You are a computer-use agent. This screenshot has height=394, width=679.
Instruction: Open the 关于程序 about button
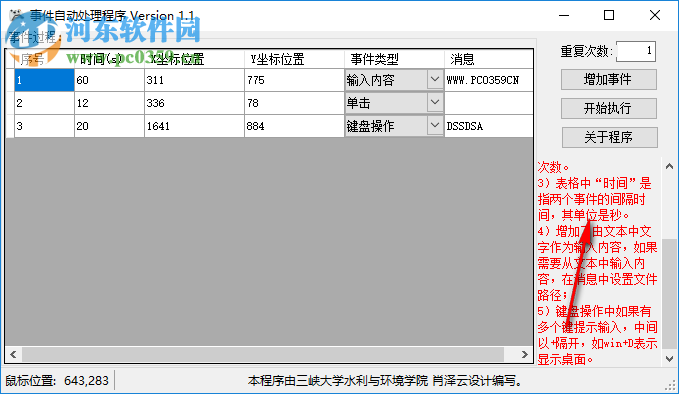pyautogui.click(x=610, y=137)
